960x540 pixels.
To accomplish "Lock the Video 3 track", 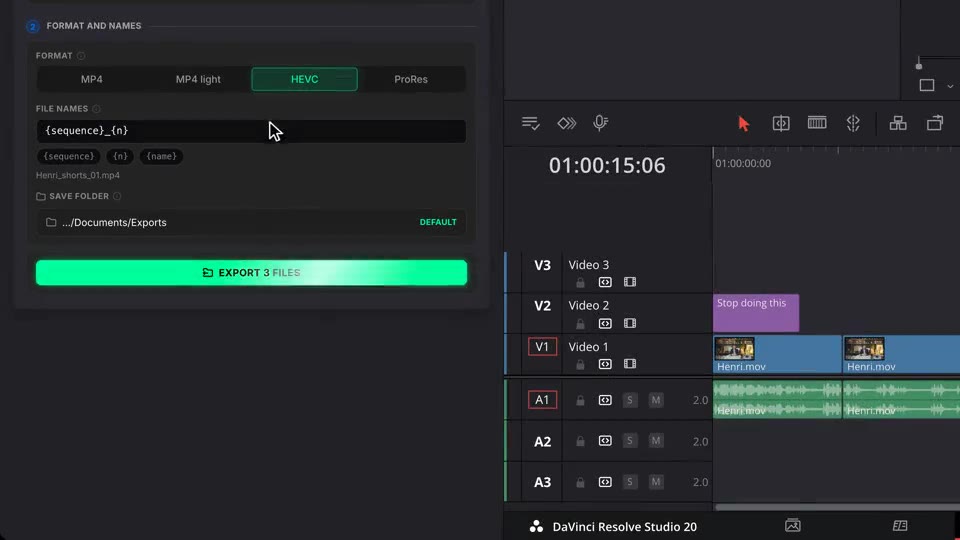I will pyautogui.click(x=580, y=283).
